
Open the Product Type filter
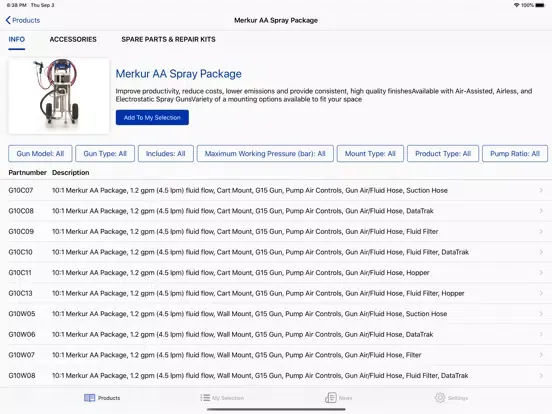pyautogui.click(x=443, y=153)
